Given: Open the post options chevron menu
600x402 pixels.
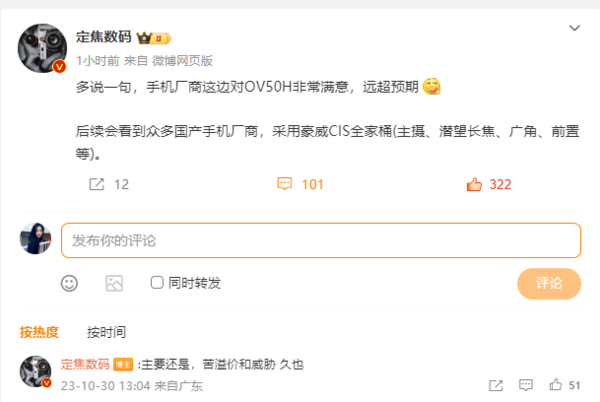Looking at the screenshot, I should [x=574, y=28].
